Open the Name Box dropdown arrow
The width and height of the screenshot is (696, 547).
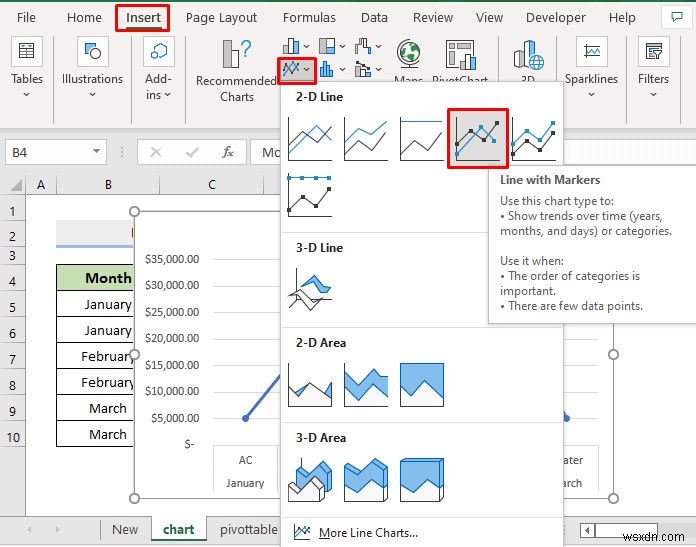point(96,152)
